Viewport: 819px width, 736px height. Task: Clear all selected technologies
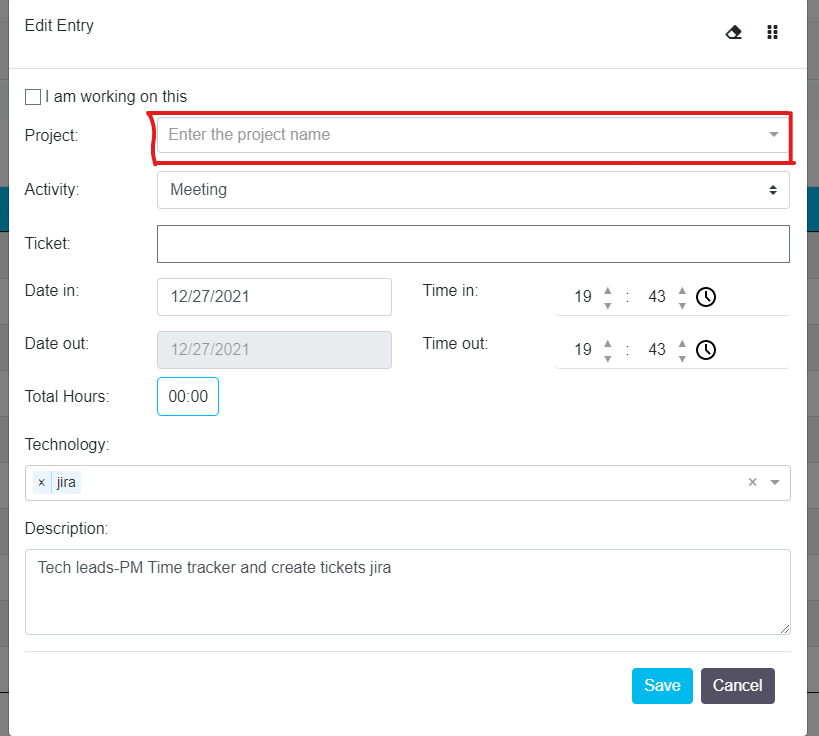pos(752,482)
